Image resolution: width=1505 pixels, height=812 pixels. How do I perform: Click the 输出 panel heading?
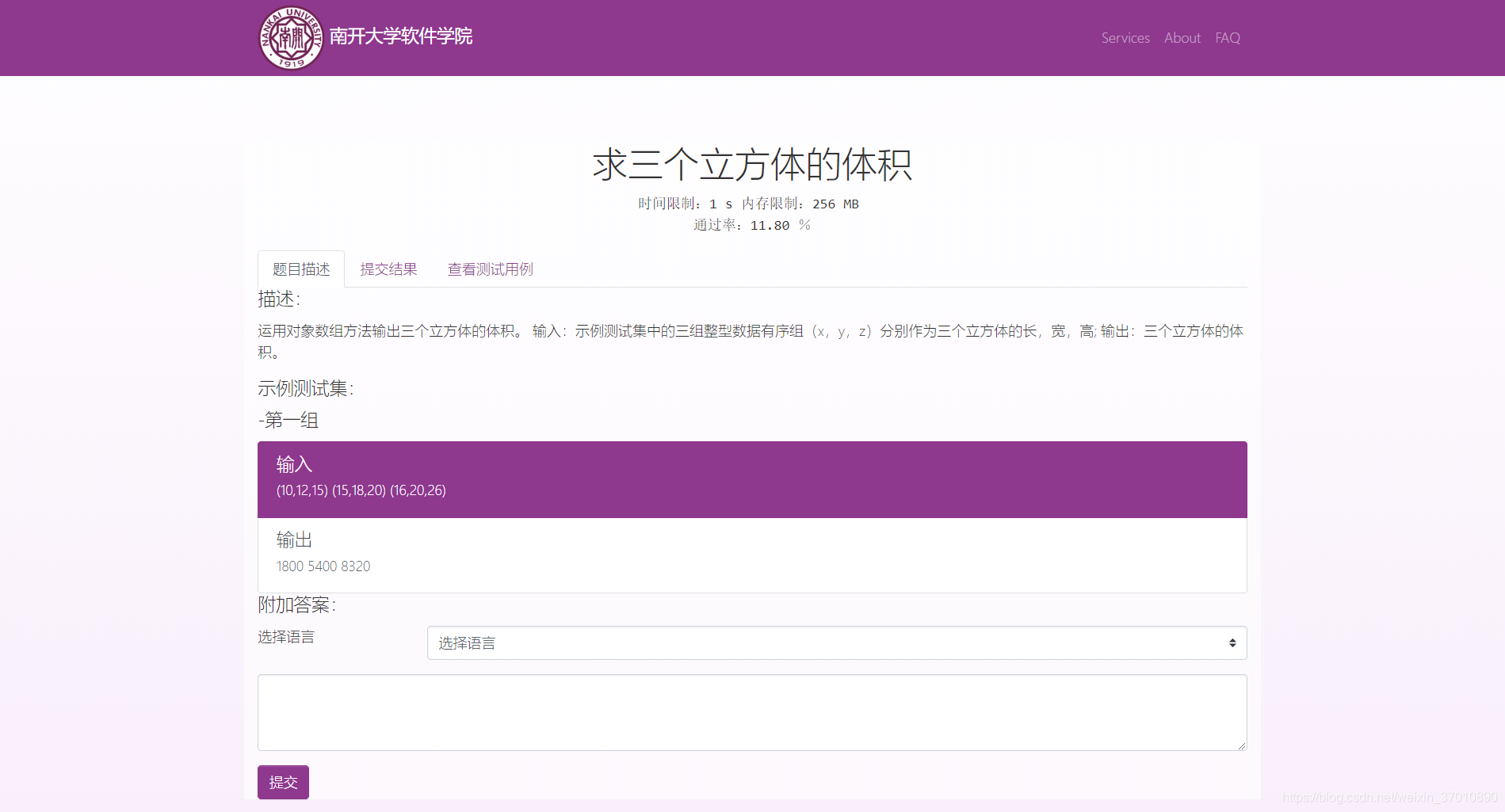pos(294,540)
